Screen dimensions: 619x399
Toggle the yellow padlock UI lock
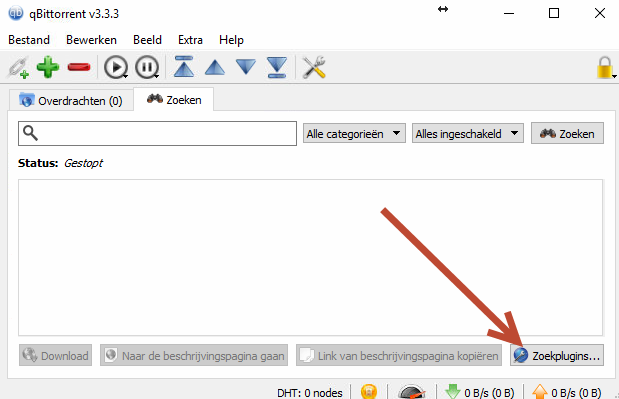605,67
